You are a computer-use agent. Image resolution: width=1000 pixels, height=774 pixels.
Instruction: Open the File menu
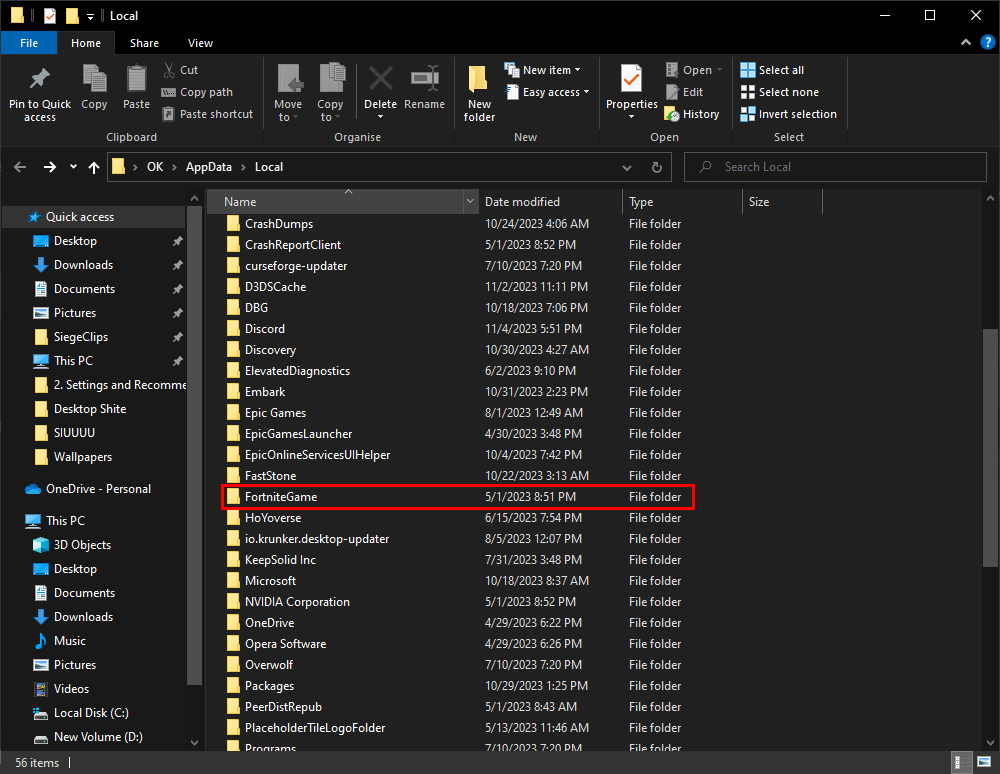tap(29, 43)
